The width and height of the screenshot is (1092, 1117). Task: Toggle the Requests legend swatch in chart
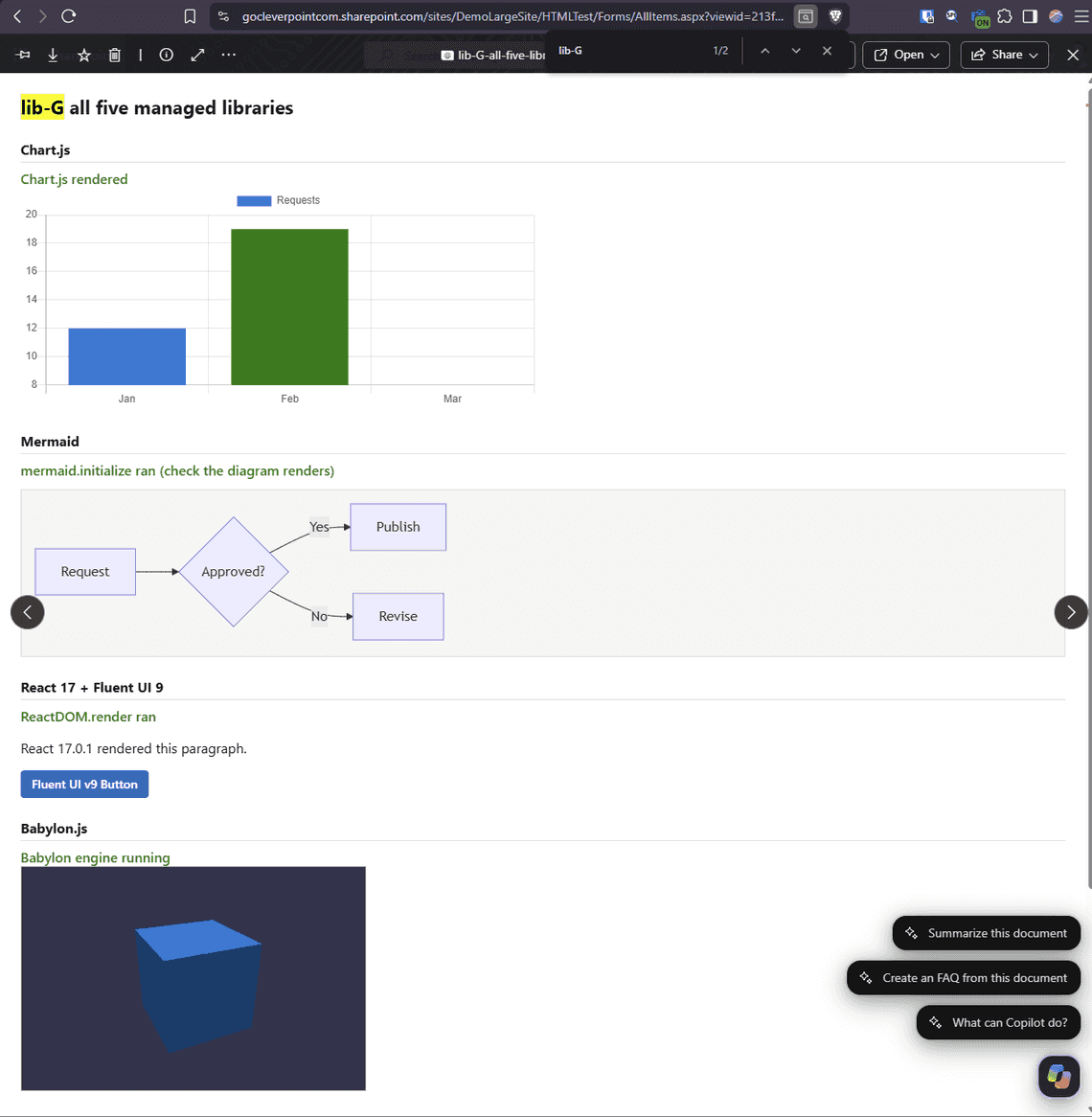click(x=254, y=201)
